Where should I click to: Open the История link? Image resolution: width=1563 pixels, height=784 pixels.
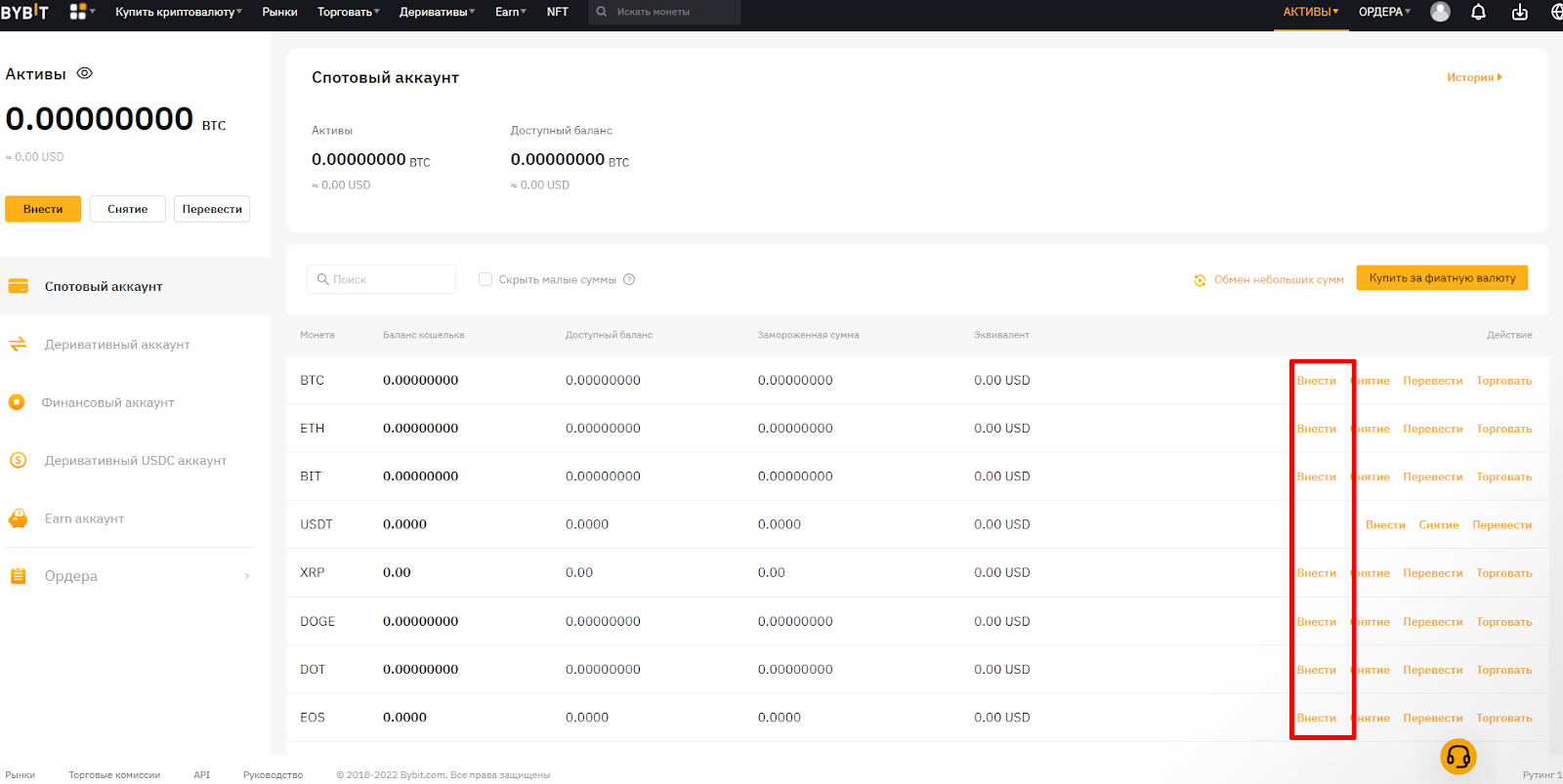click(1474, 77)
